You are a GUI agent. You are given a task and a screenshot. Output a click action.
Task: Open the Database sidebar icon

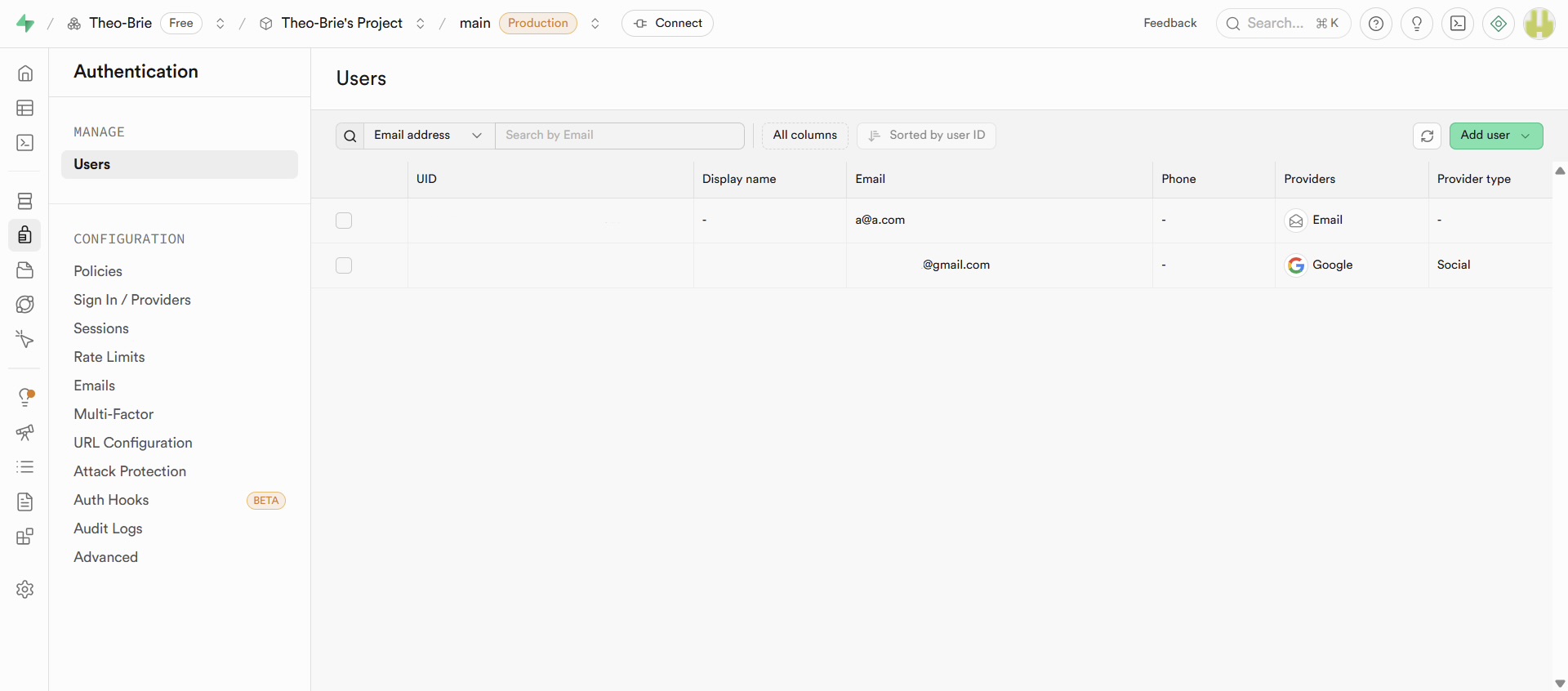coord(25,201)
